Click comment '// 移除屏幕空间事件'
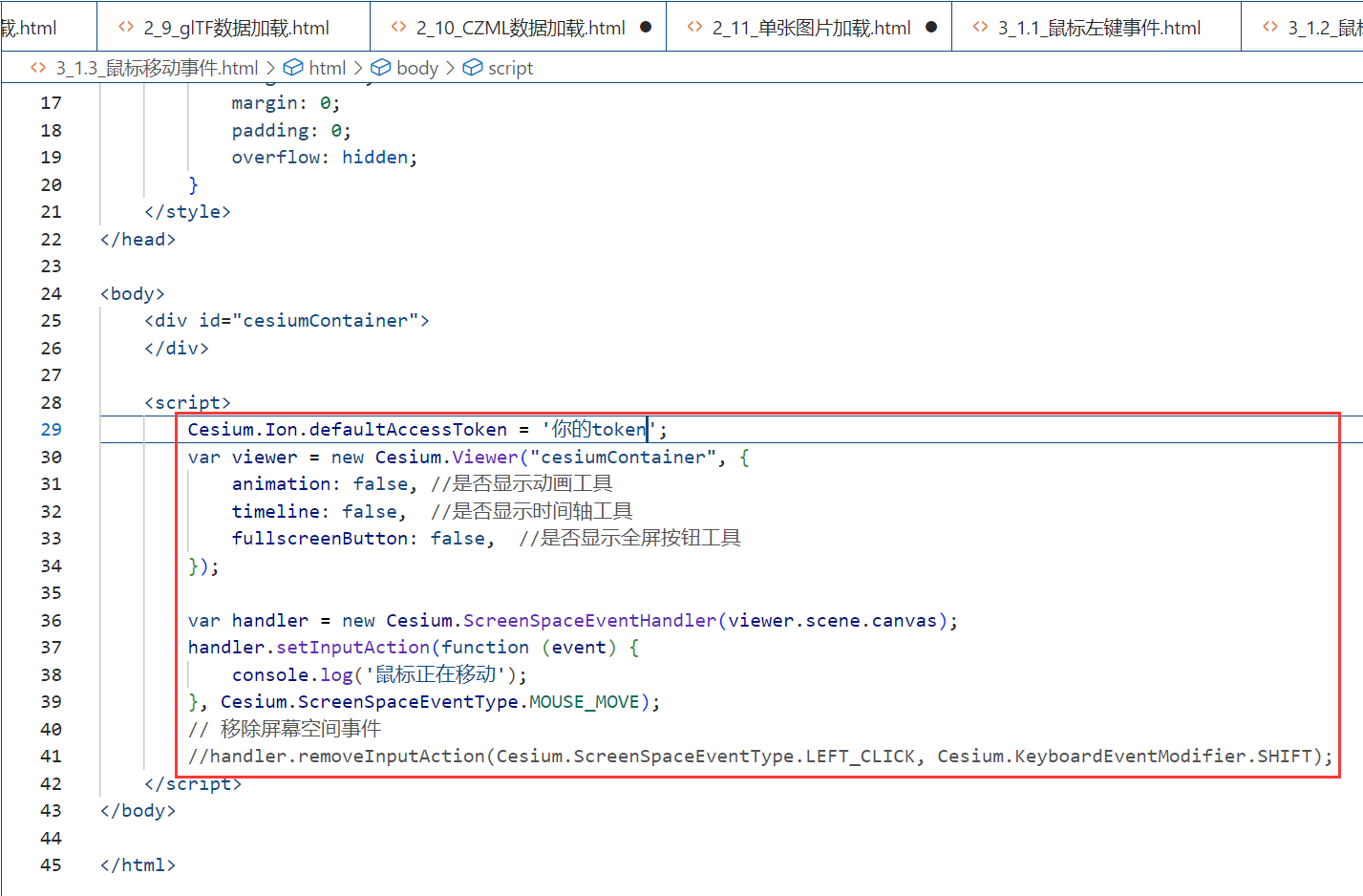Screen dimensions: 1363x896 tap(285, 729)
